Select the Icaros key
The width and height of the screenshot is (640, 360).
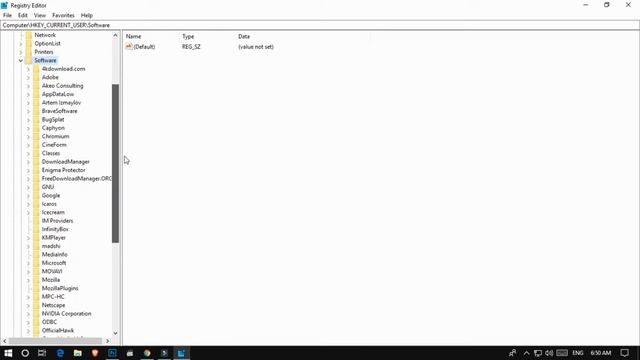click(x=49, y=204)
